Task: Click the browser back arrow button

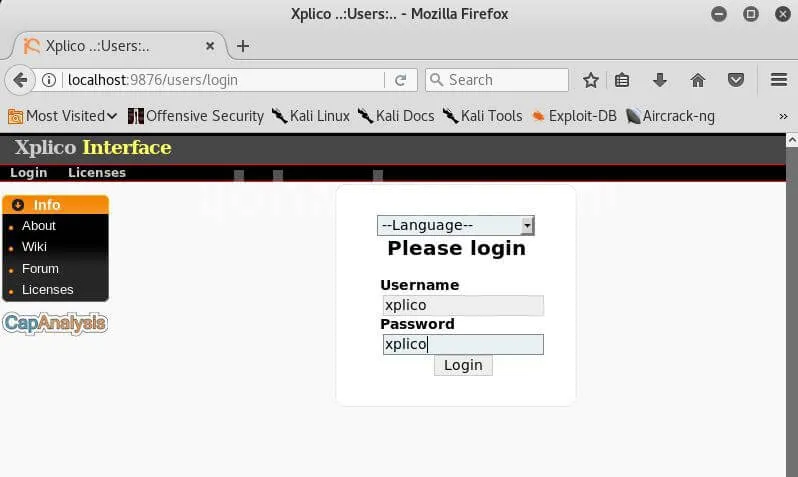Action: coord(20,80)
